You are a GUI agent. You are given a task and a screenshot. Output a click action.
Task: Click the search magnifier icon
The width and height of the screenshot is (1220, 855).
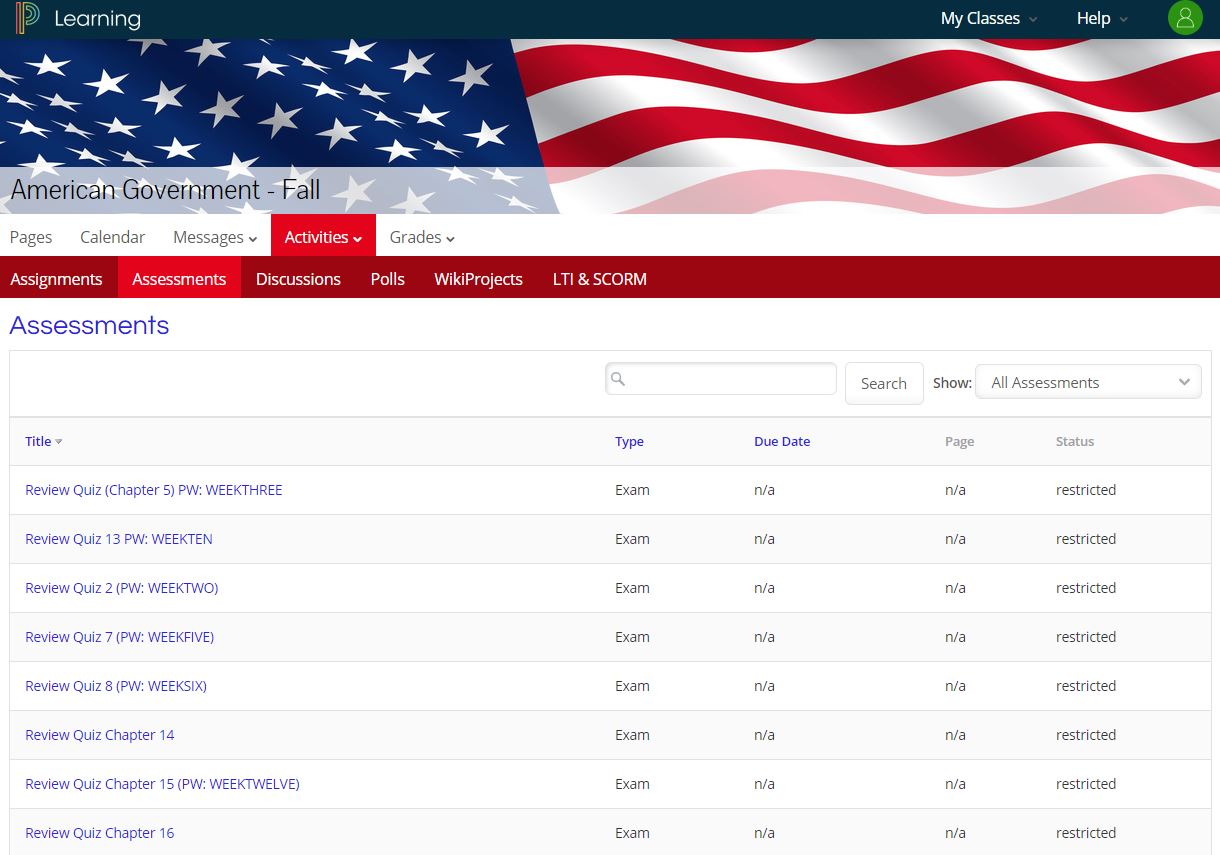pos(618,379)
